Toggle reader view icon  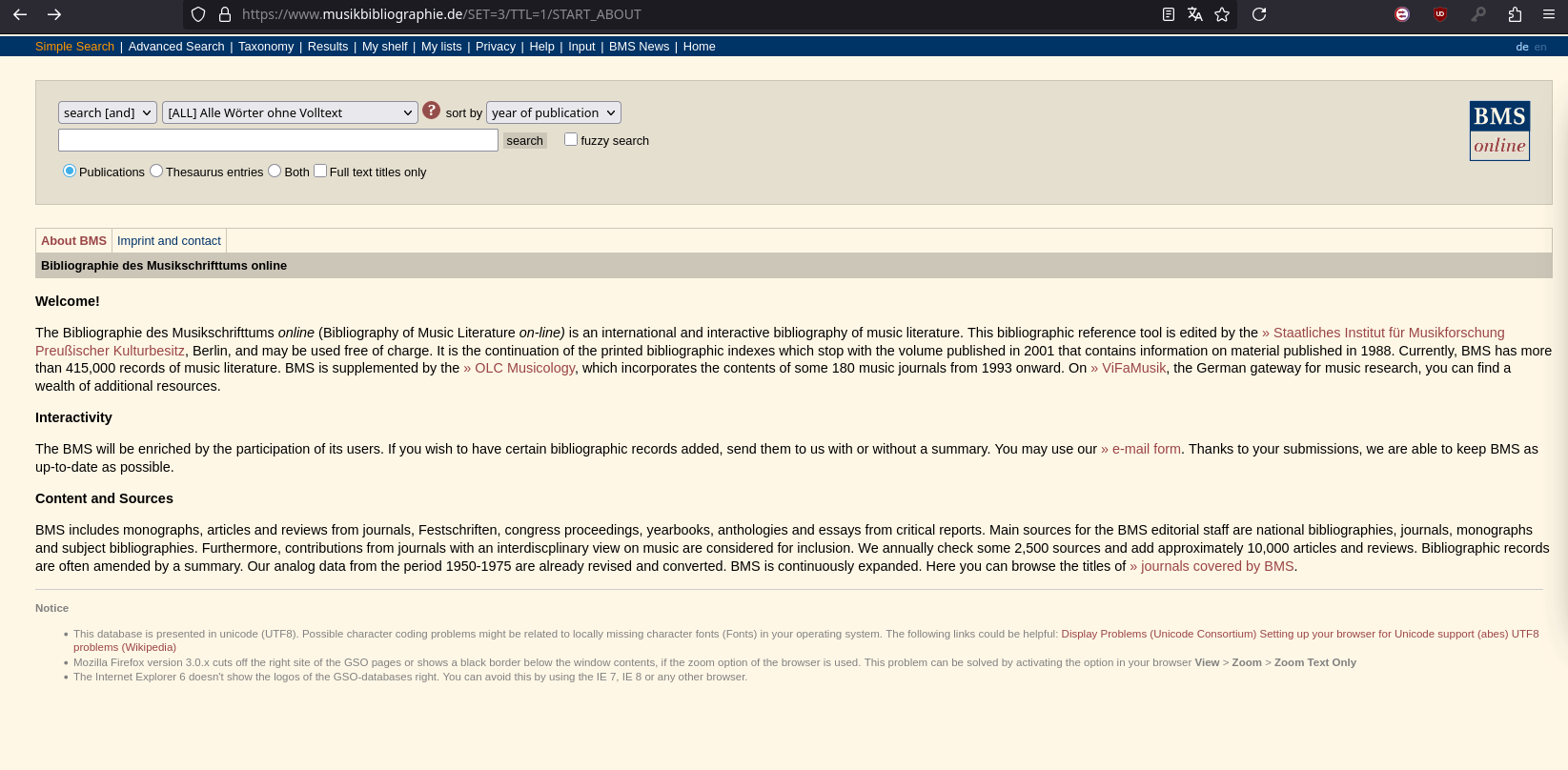1169,14
